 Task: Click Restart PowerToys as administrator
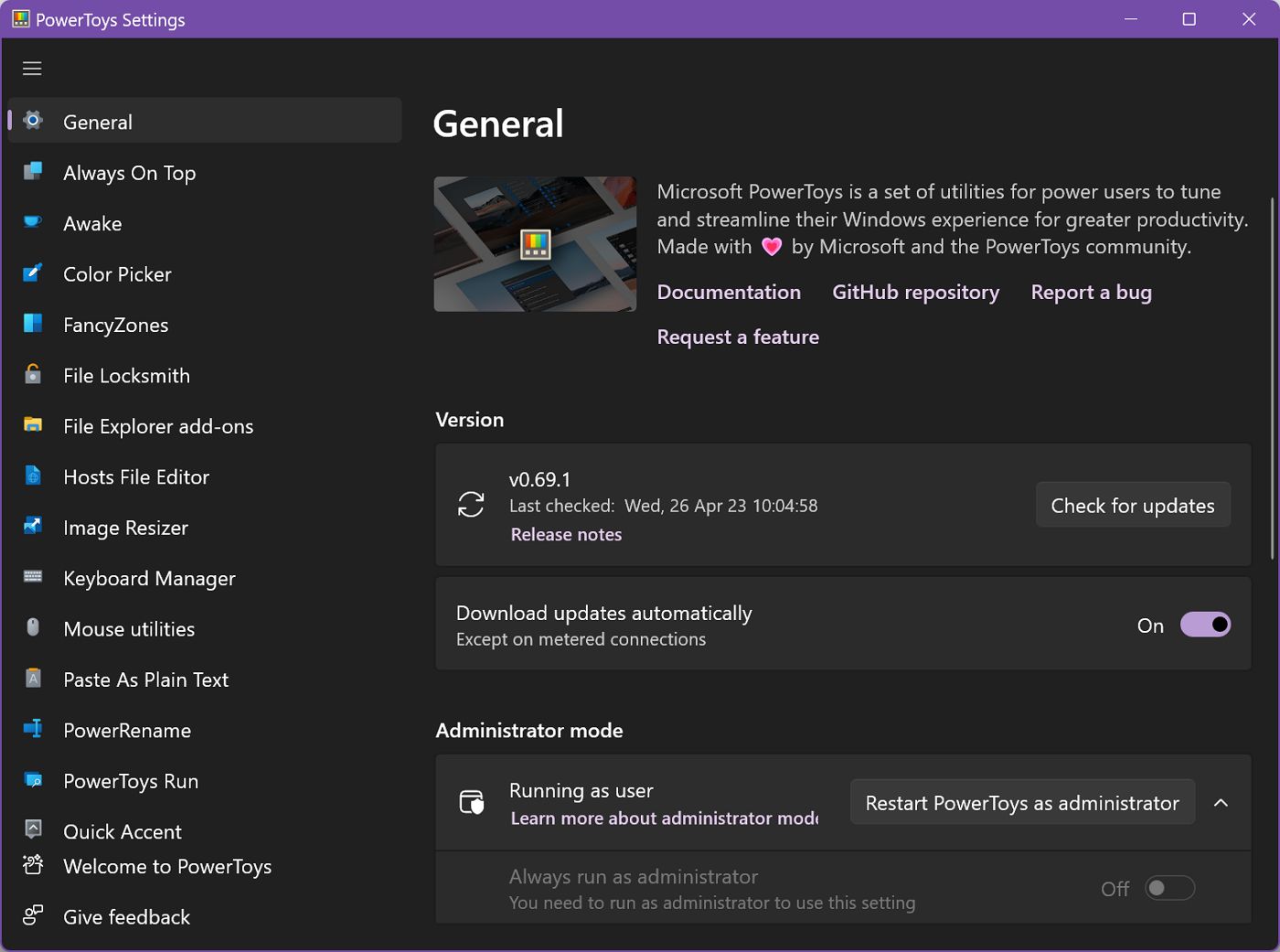tap(1022, 803)
